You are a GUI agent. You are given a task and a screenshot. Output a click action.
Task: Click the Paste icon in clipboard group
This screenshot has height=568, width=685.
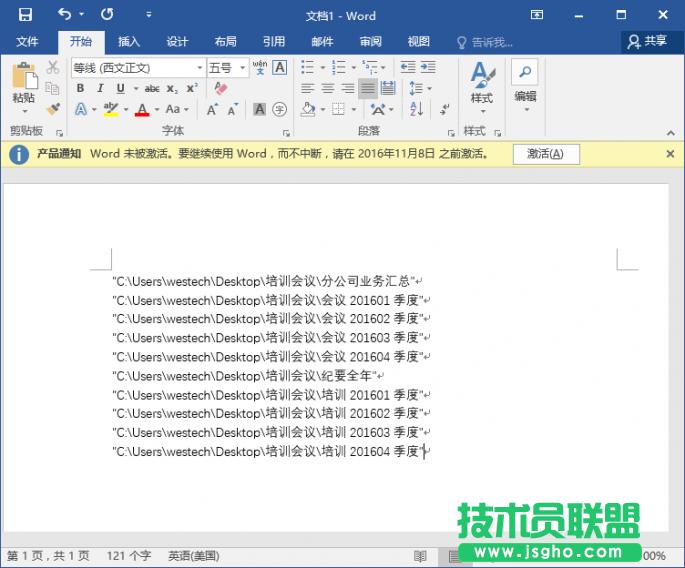coord(23,80)
